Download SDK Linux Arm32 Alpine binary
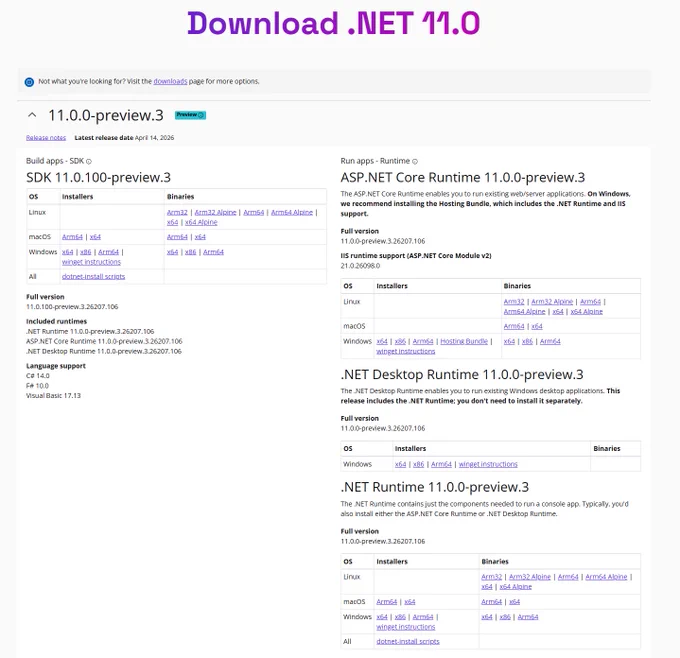 pyautogui.click(x=216, y=212)
